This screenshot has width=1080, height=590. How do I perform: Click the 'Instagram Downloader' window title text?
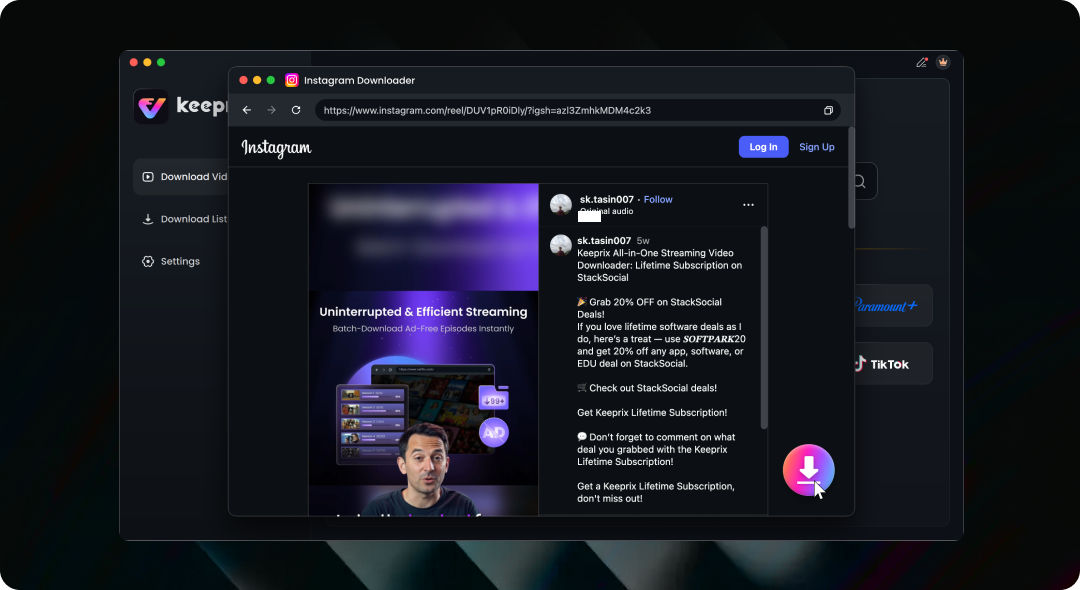(x=360, y=81)
